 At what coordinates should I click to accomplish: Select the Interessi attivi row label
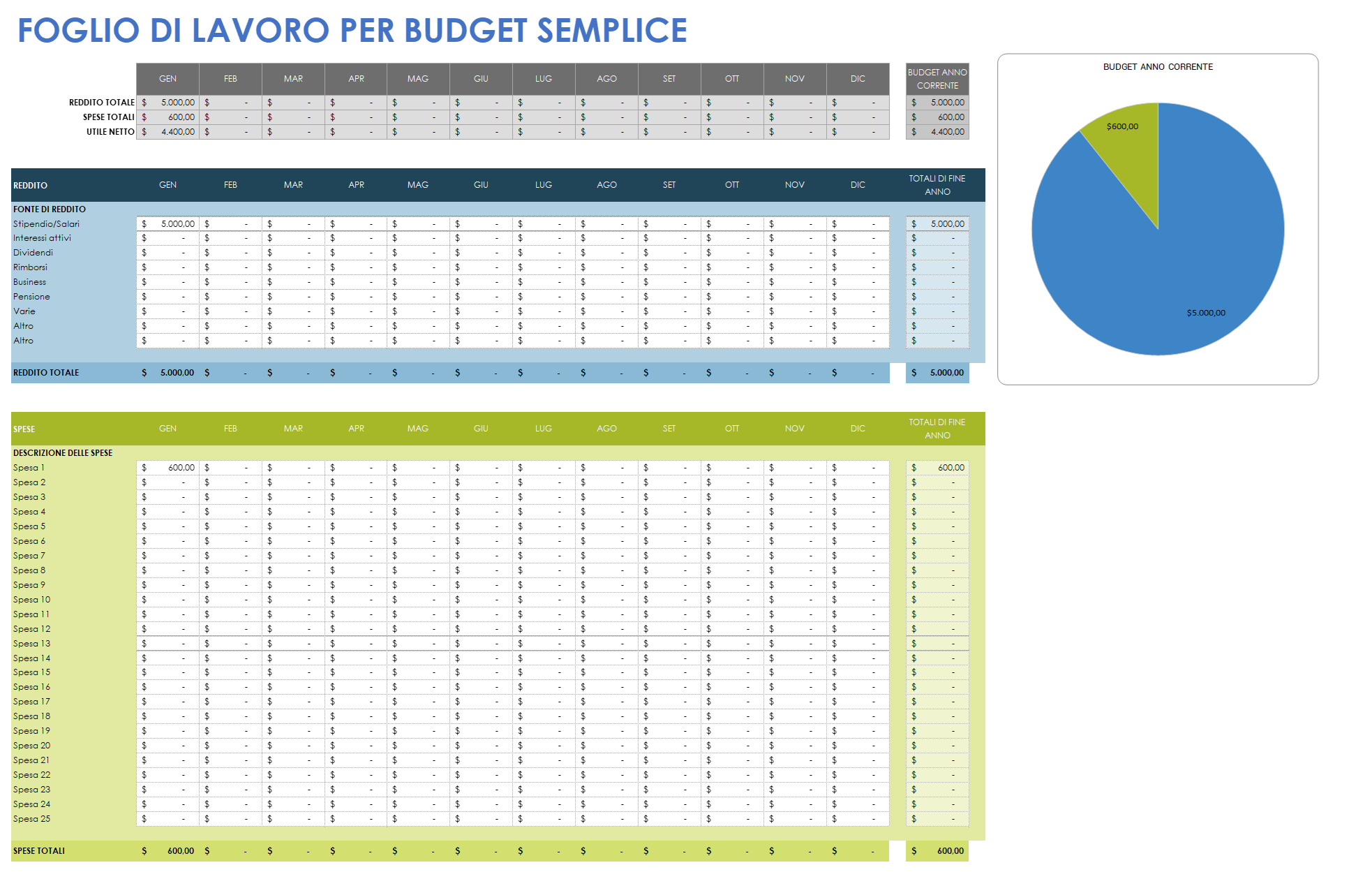click(x=42, y=238)
